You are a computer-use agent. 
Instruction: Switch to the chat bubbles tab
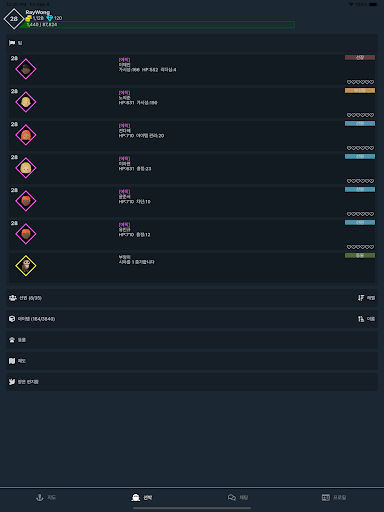point(238,497)
